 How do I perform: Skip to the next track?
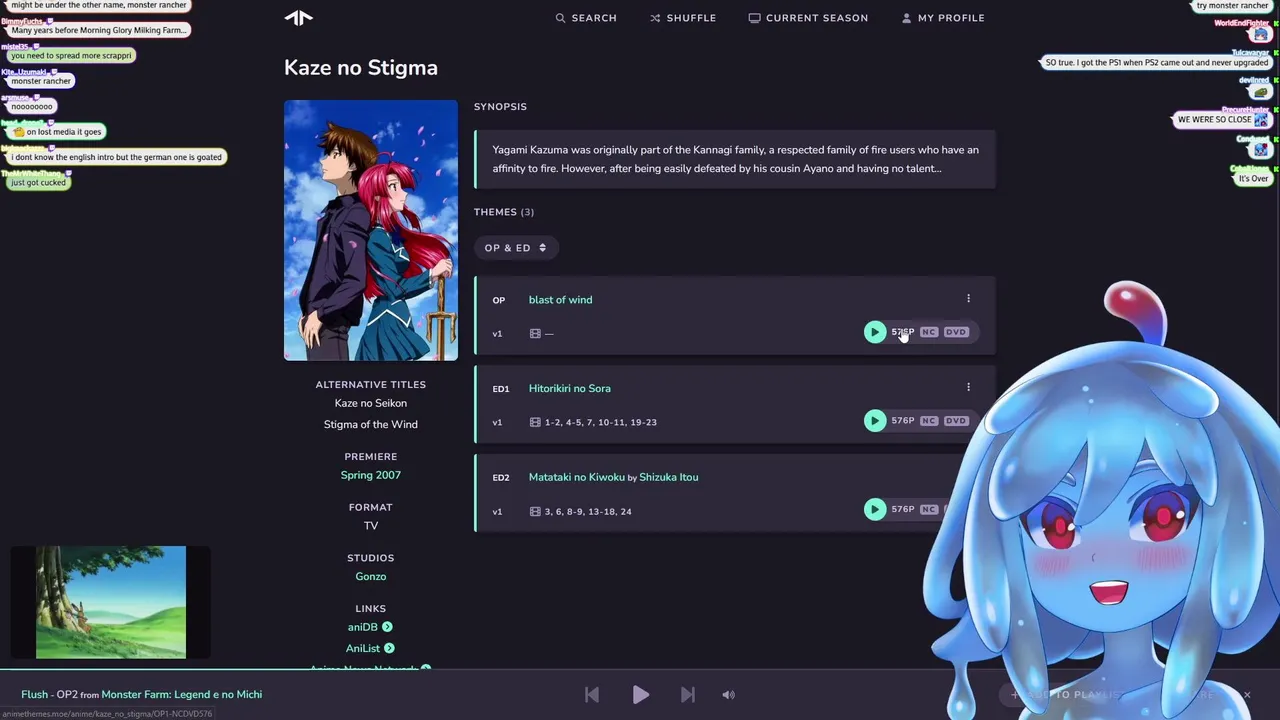click(687, 695)
